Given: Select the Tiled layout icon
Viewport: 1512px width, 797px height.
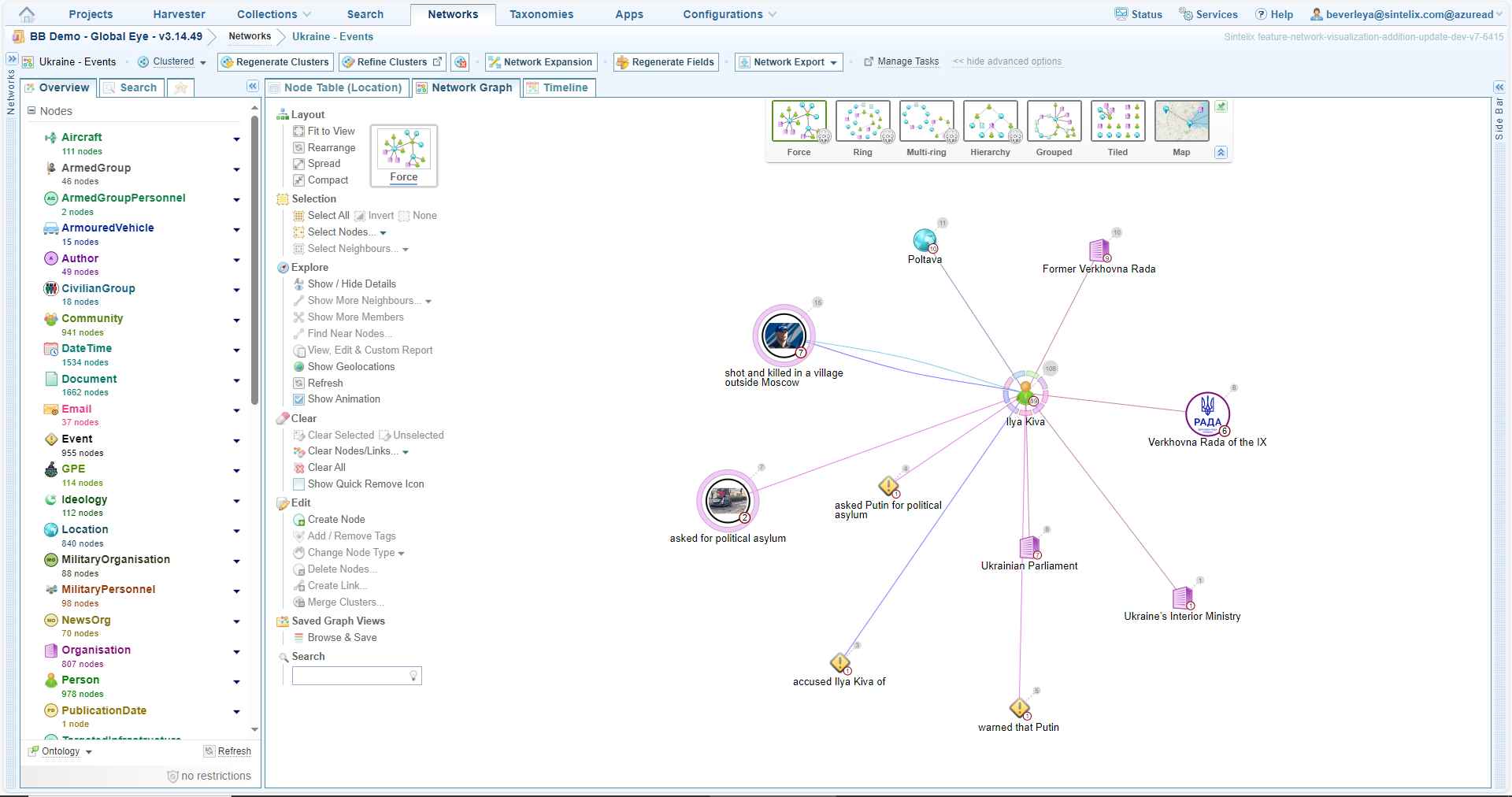Looking at the screenshot, I should click(x=1117, y=122).
